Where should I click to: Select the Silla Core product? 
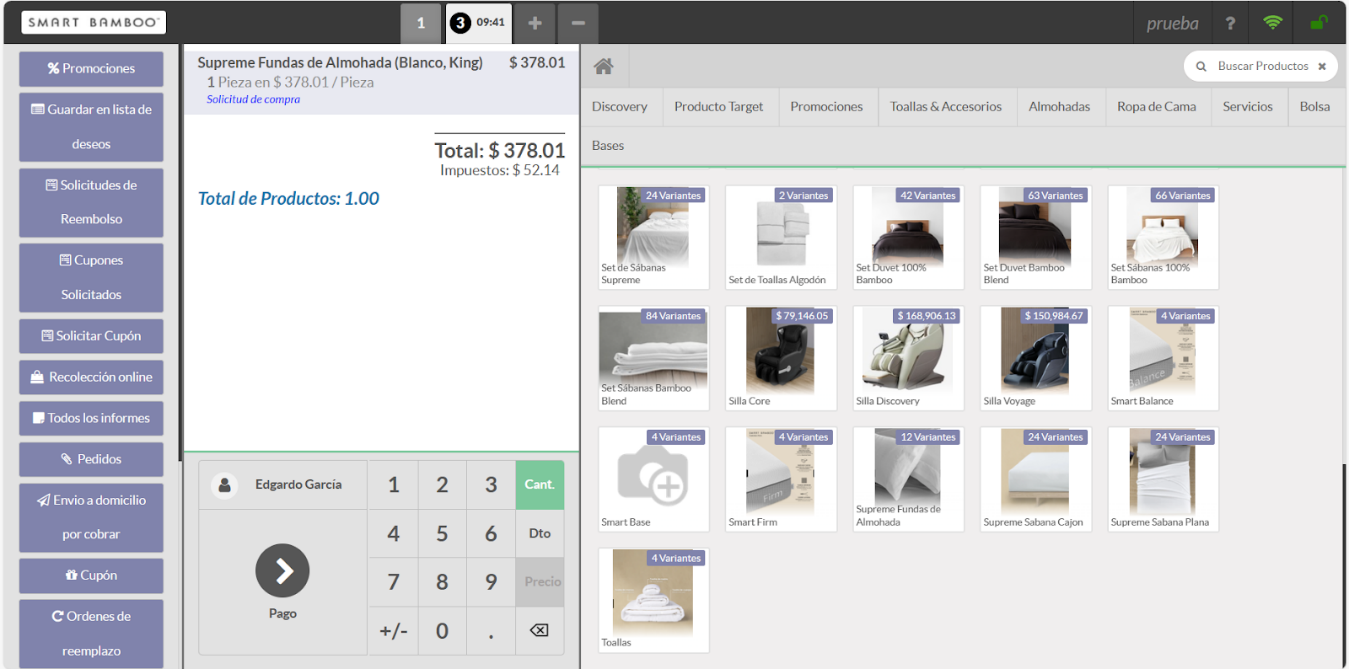click(x=781, y=358)
